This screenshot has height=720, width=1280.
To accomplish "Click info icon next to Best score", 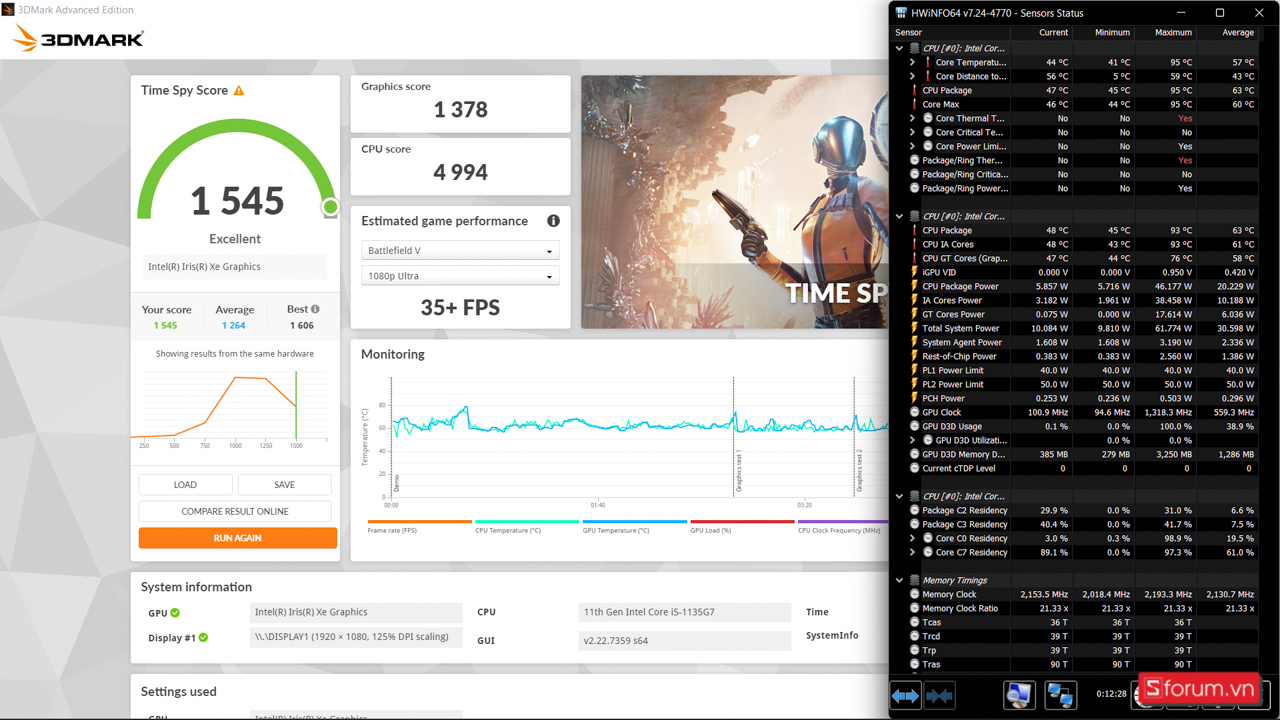I will pyautogui.click(x=315, y=309).
